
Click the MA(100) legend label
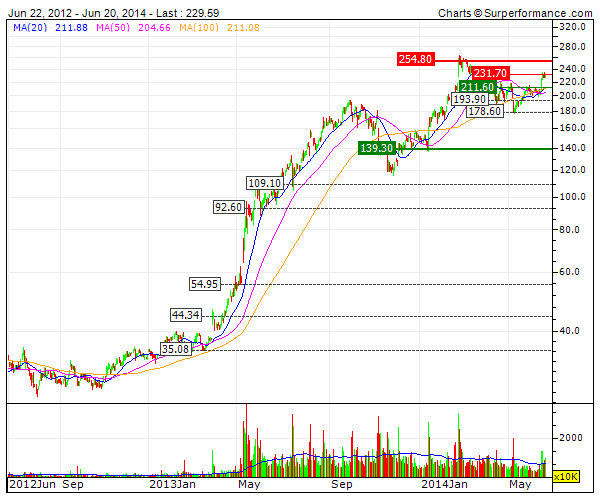click(199, 28)
